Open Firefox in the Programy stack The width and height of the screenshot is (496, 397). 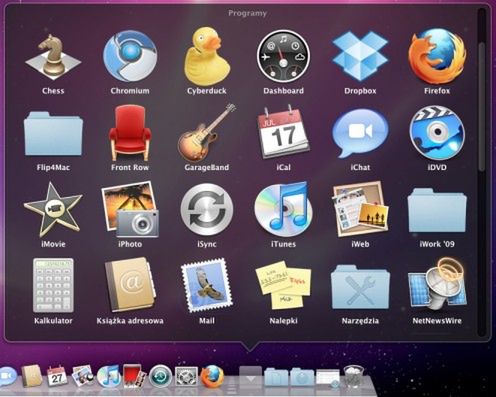pyautogui.click(x=437, y=56)
